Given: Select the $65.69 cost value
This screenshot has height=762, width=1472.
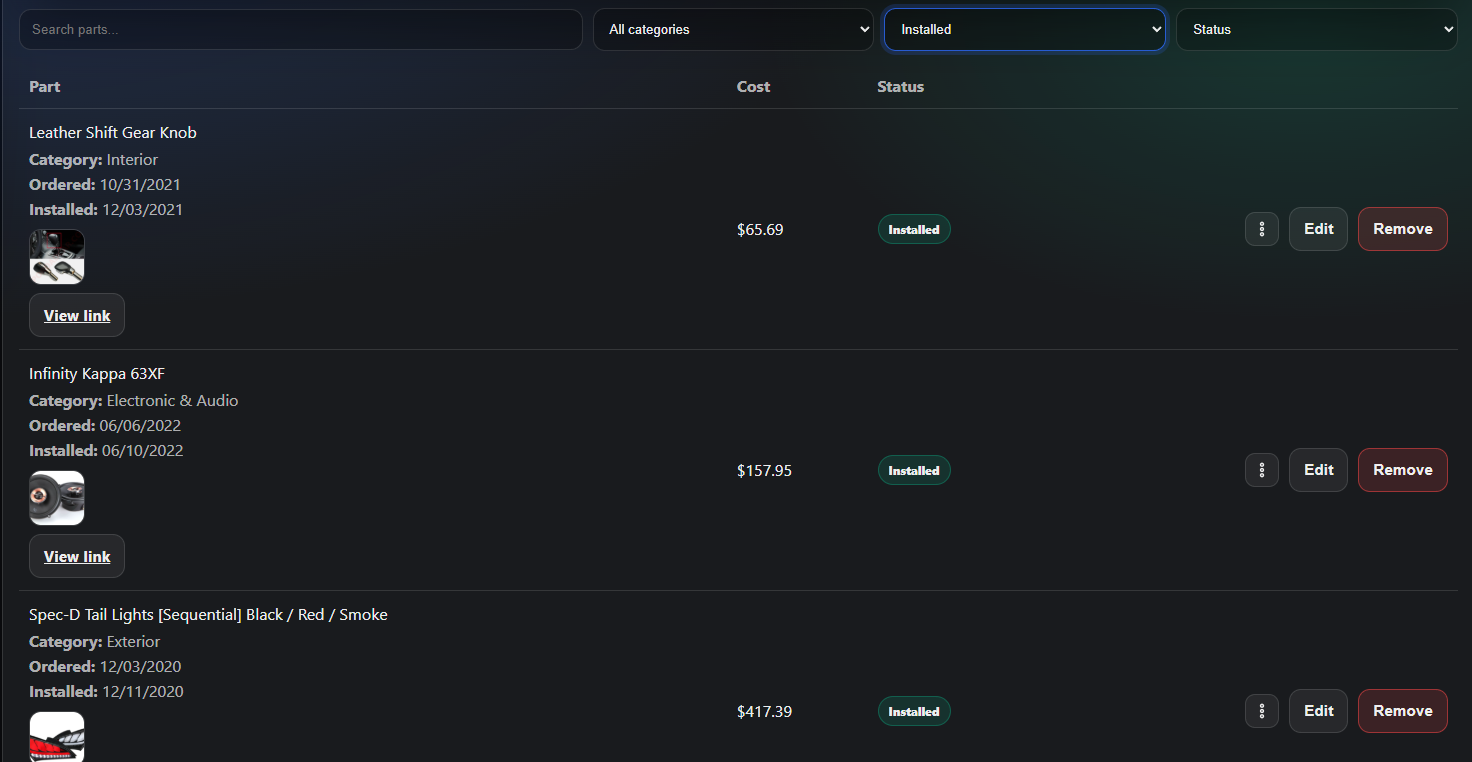Looking at the screenshot, I should tap(760, 230).
